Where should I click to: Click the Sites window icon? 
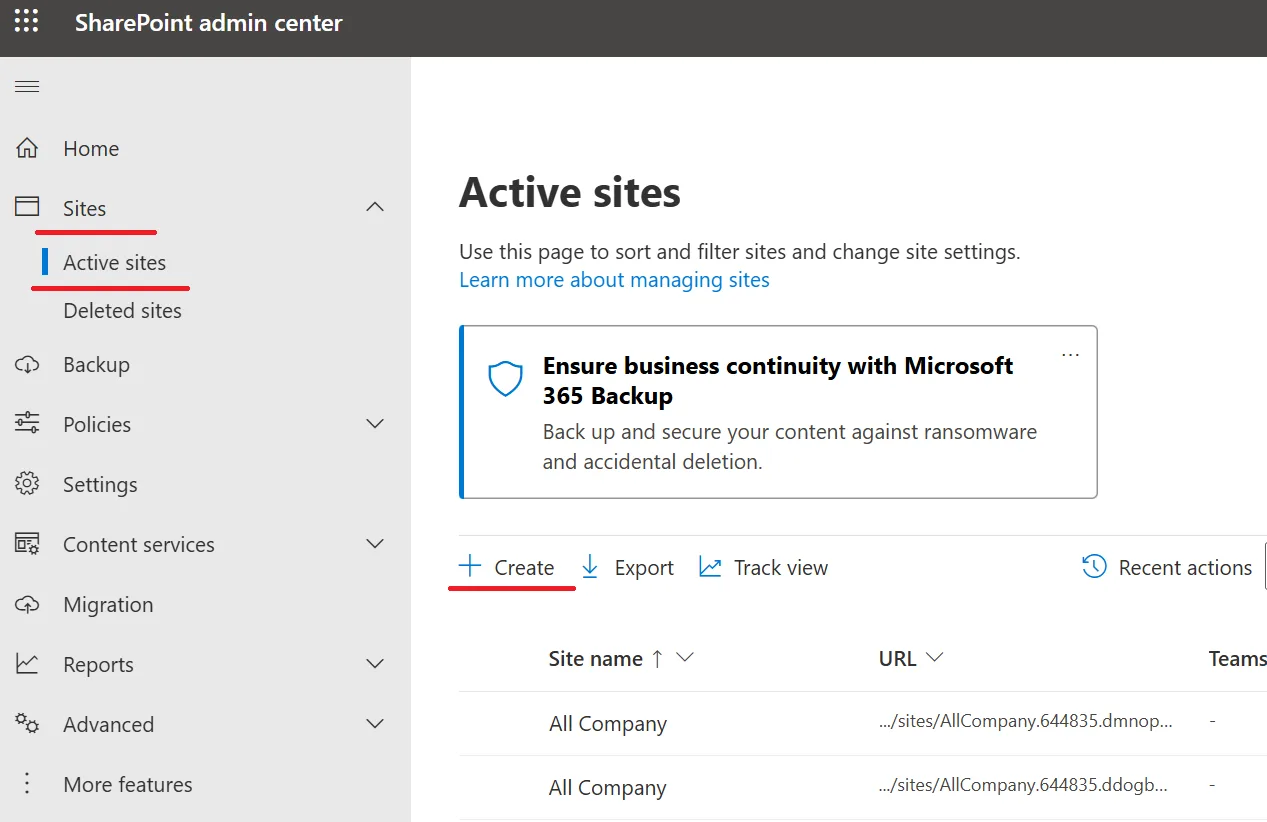tap(27, 207)
